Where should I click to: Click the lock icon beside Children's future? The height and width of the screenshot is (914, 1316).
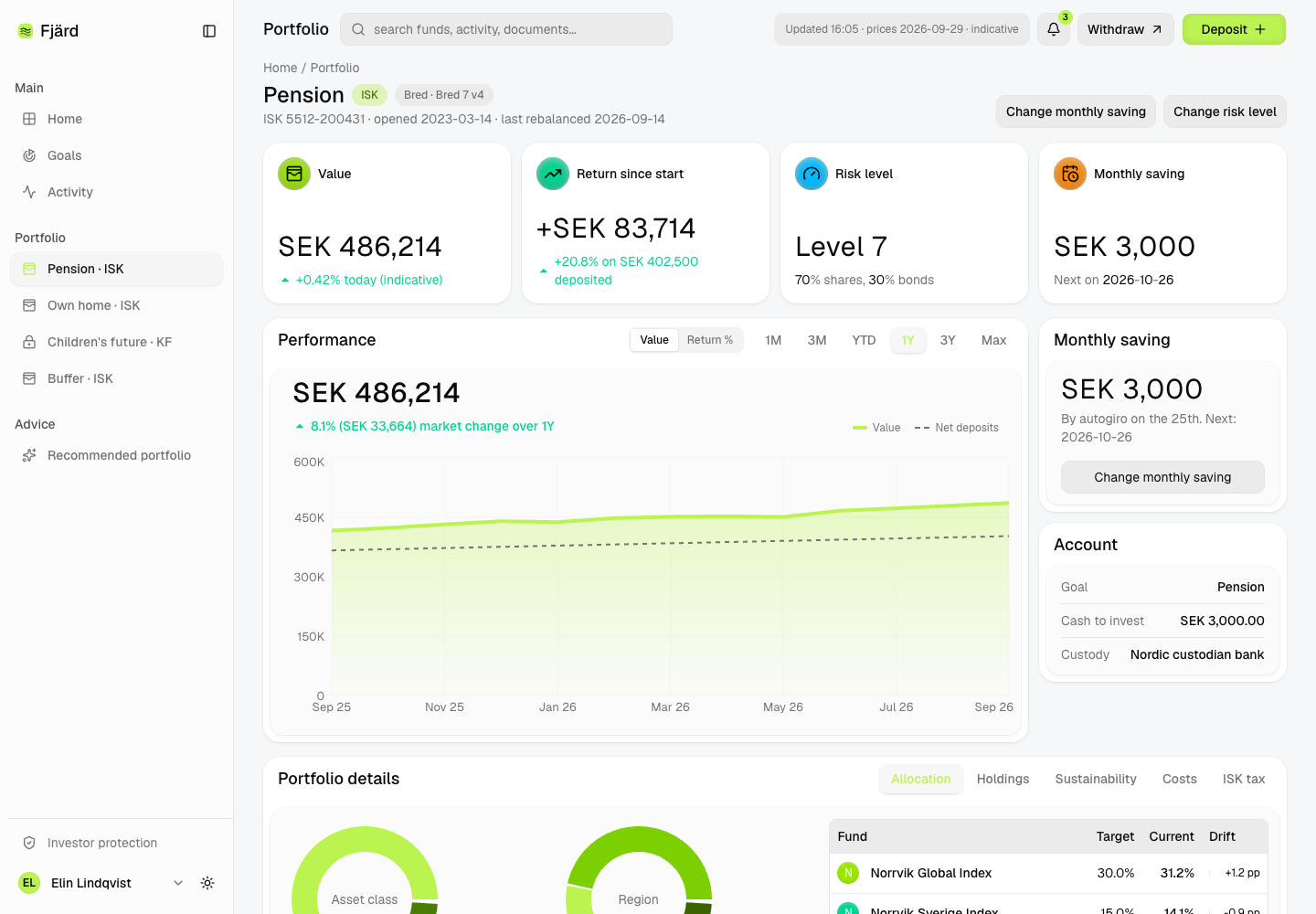[29, 342]
